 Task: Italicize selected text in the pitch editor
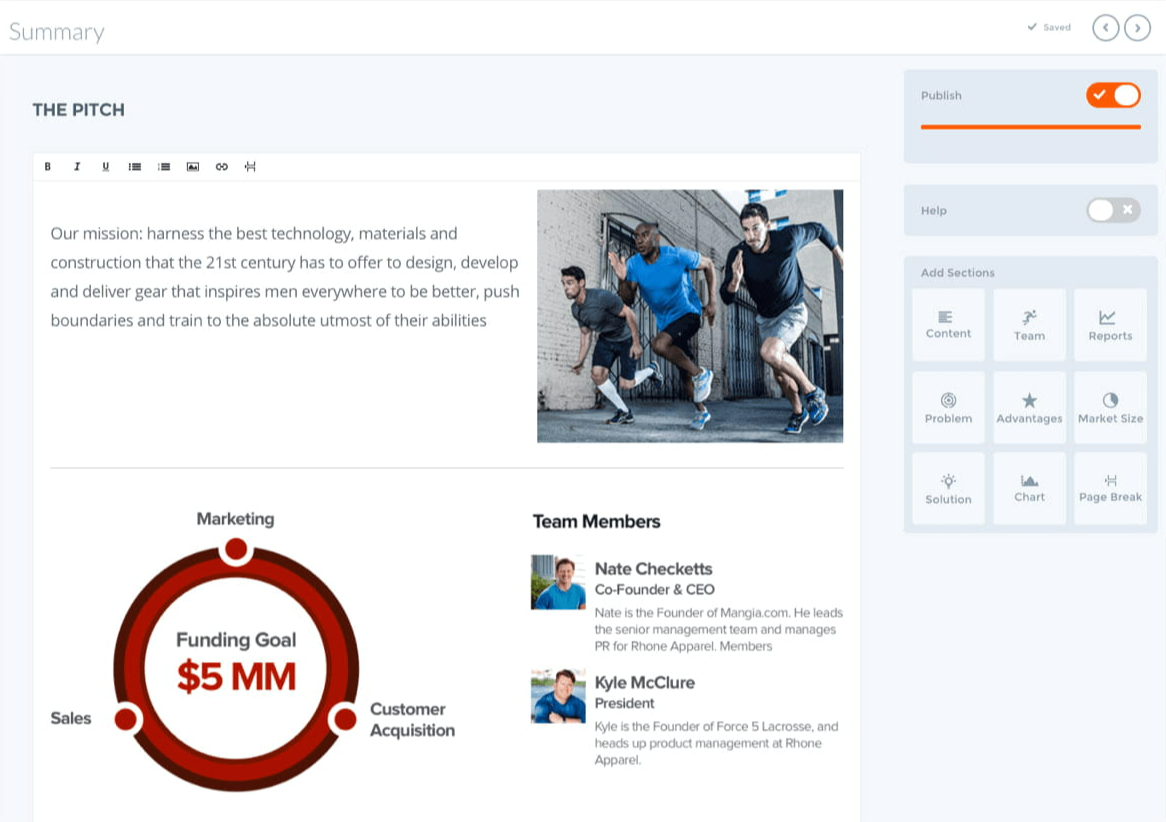(77, 167)
